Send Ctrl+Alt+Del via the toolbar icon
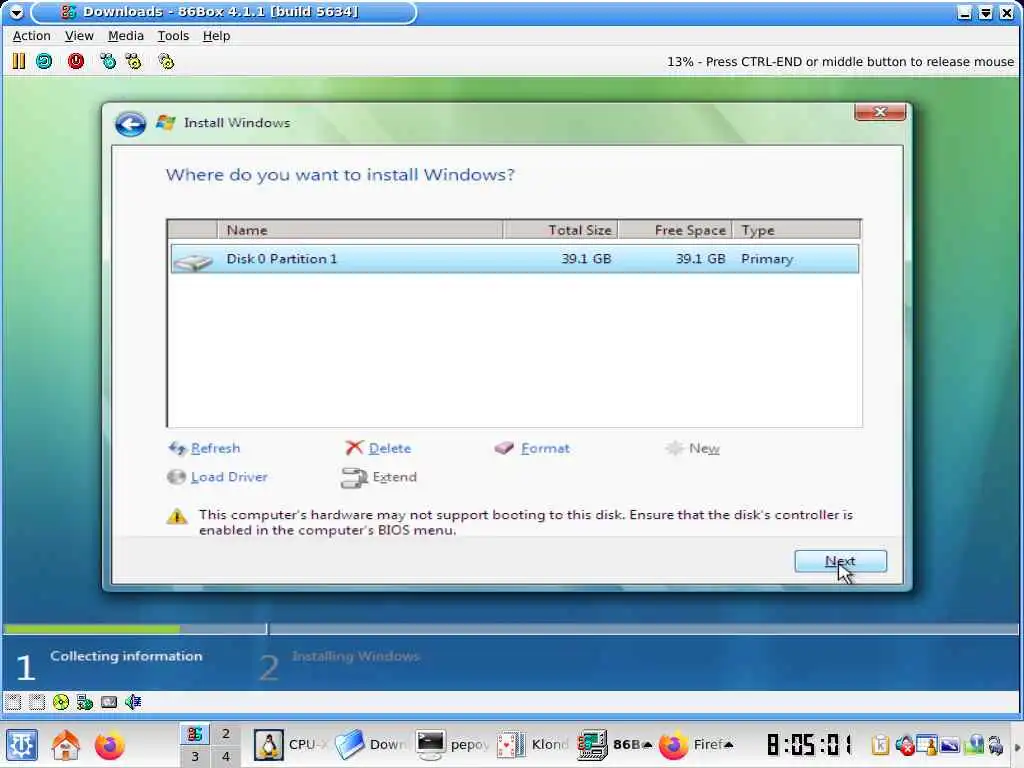1024x768 pixels. 108,61
